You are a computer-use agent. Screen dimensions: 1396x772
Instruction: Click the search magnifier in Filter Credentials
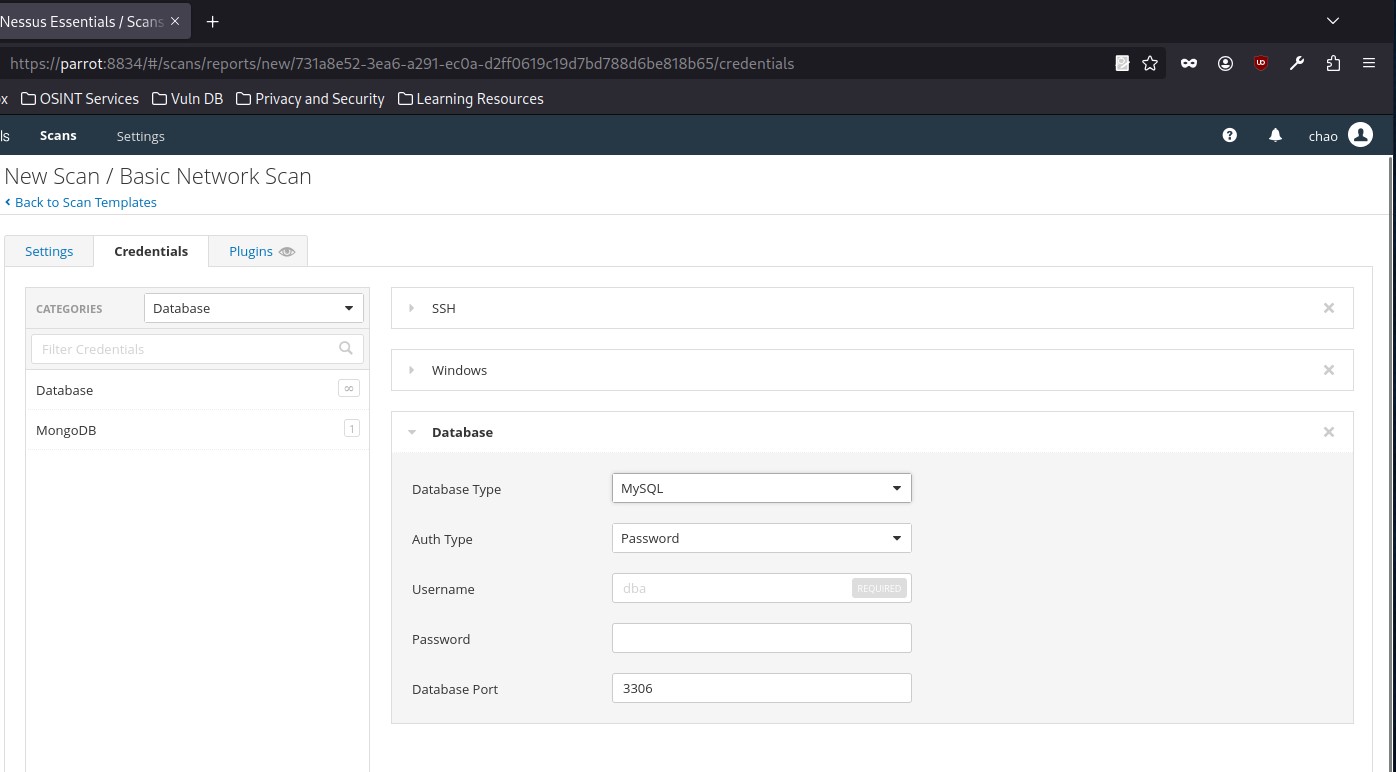[x=346, y=348]
